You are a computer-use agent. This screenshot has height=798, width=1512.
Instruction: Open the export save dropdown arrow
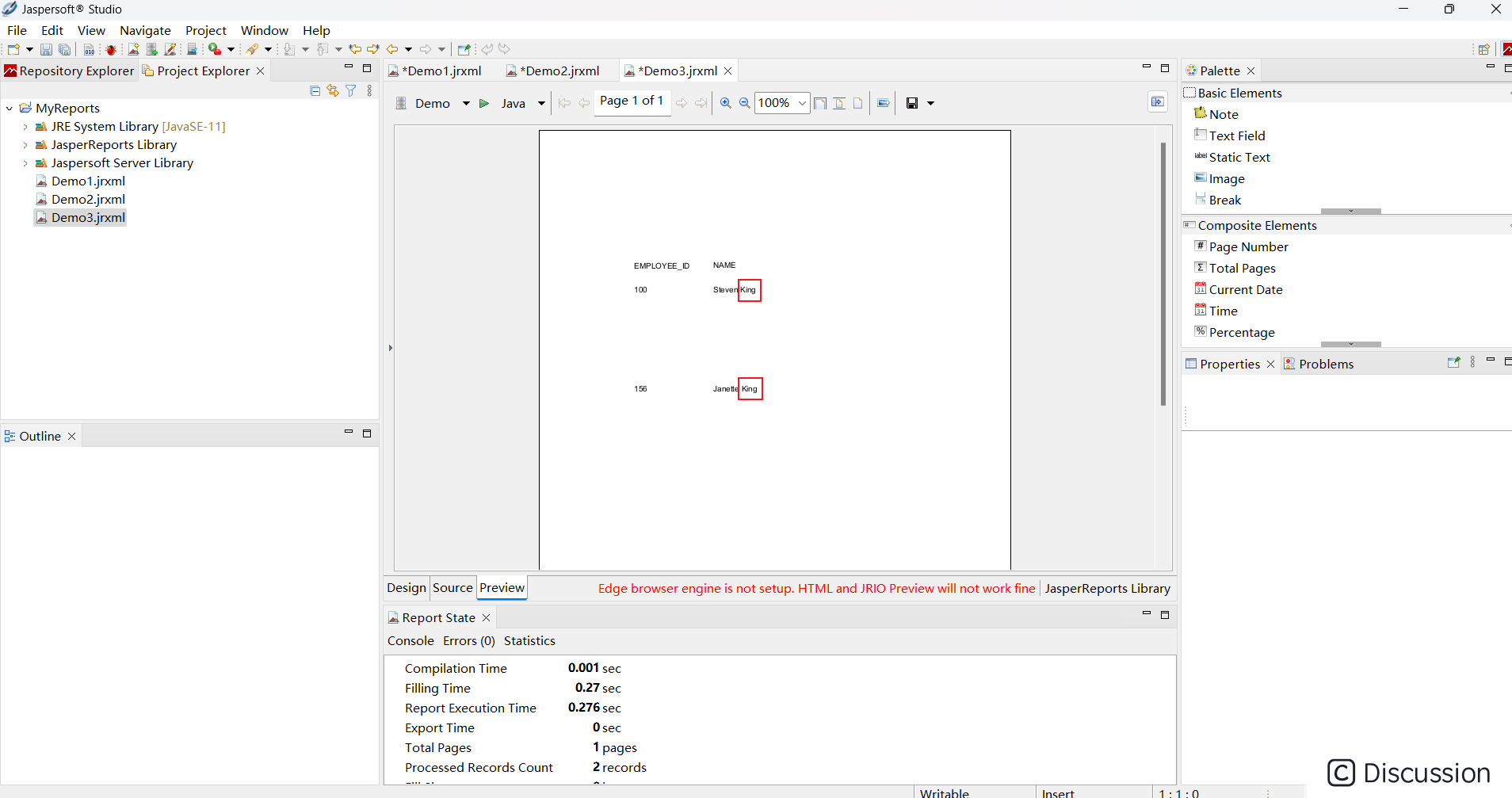pyautogui.click(x=931, y=103)
